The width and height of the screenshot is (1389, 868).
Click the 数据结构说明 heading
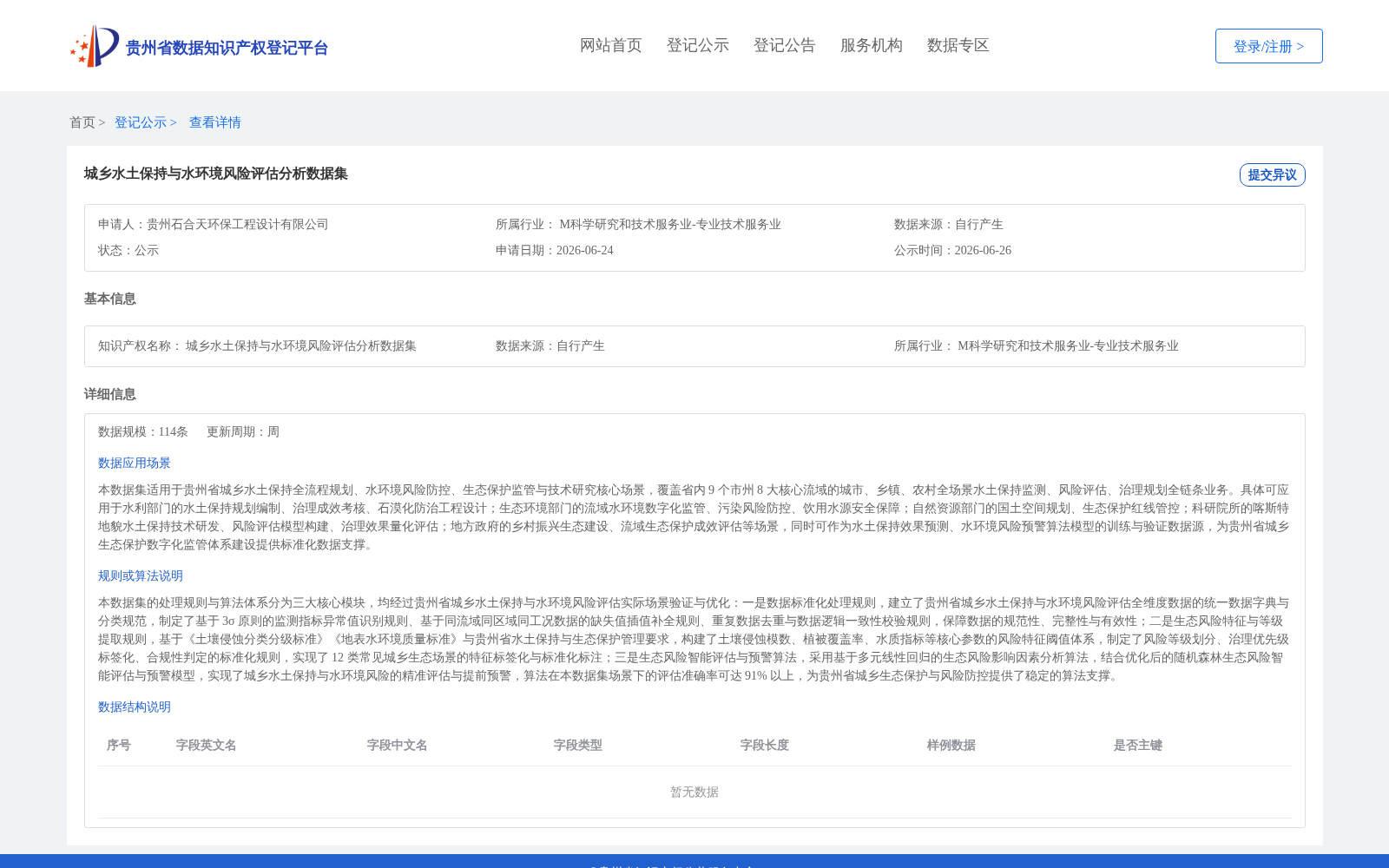click(135, 707)
